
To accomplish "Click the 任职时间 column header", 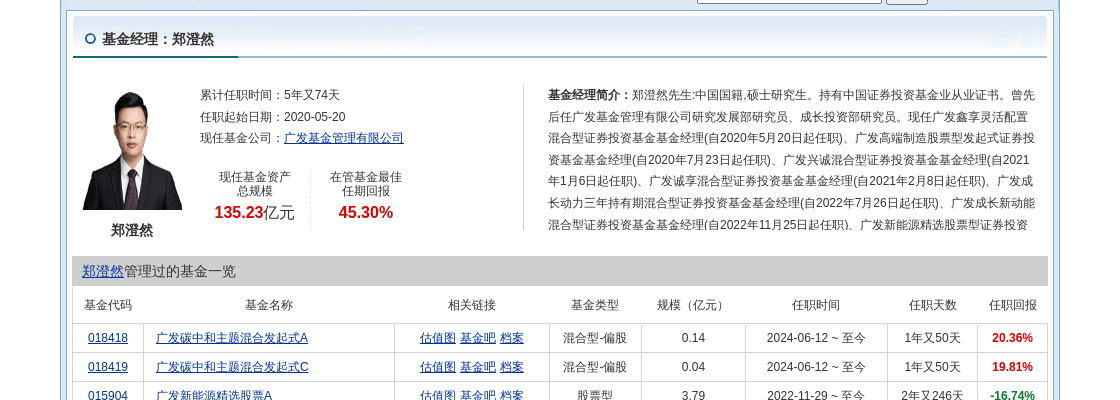I will pyautogui.click(x=816, y=305).
